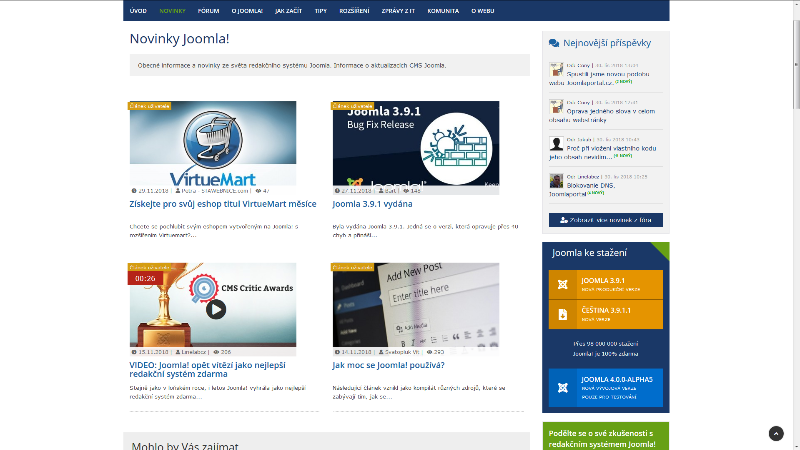
Task: Click the silhouette avatar beside Proč při vložení post
Action: click(556, 143)
